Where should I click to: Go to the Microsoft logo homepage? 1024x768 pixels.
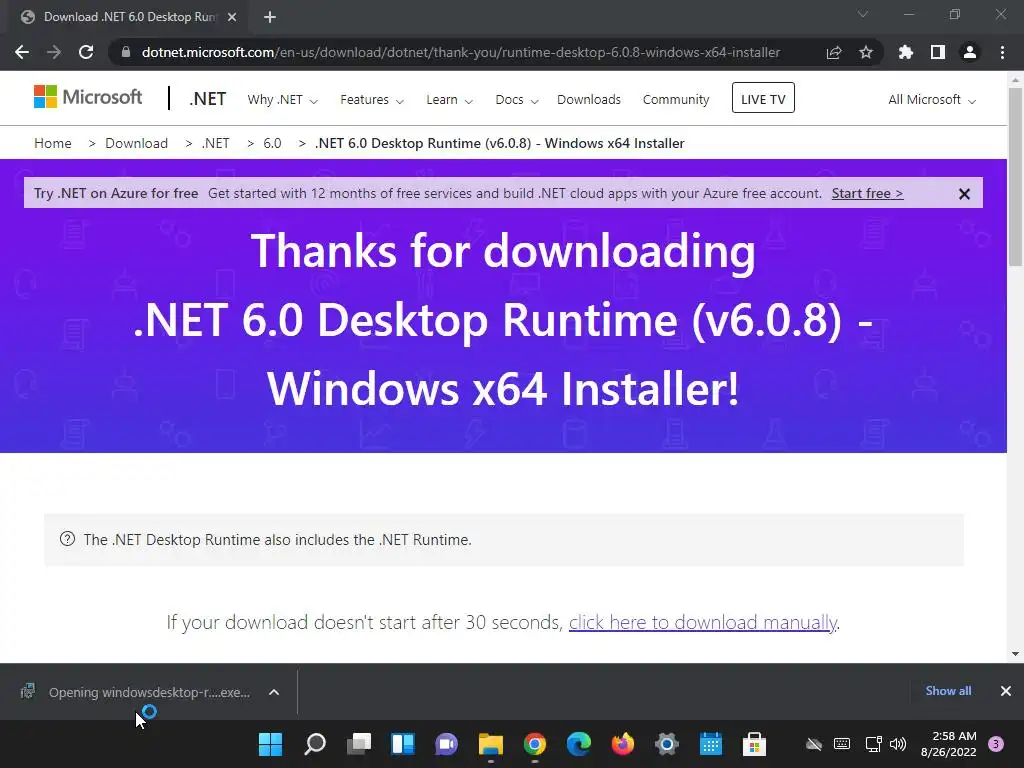pos(88,97)
